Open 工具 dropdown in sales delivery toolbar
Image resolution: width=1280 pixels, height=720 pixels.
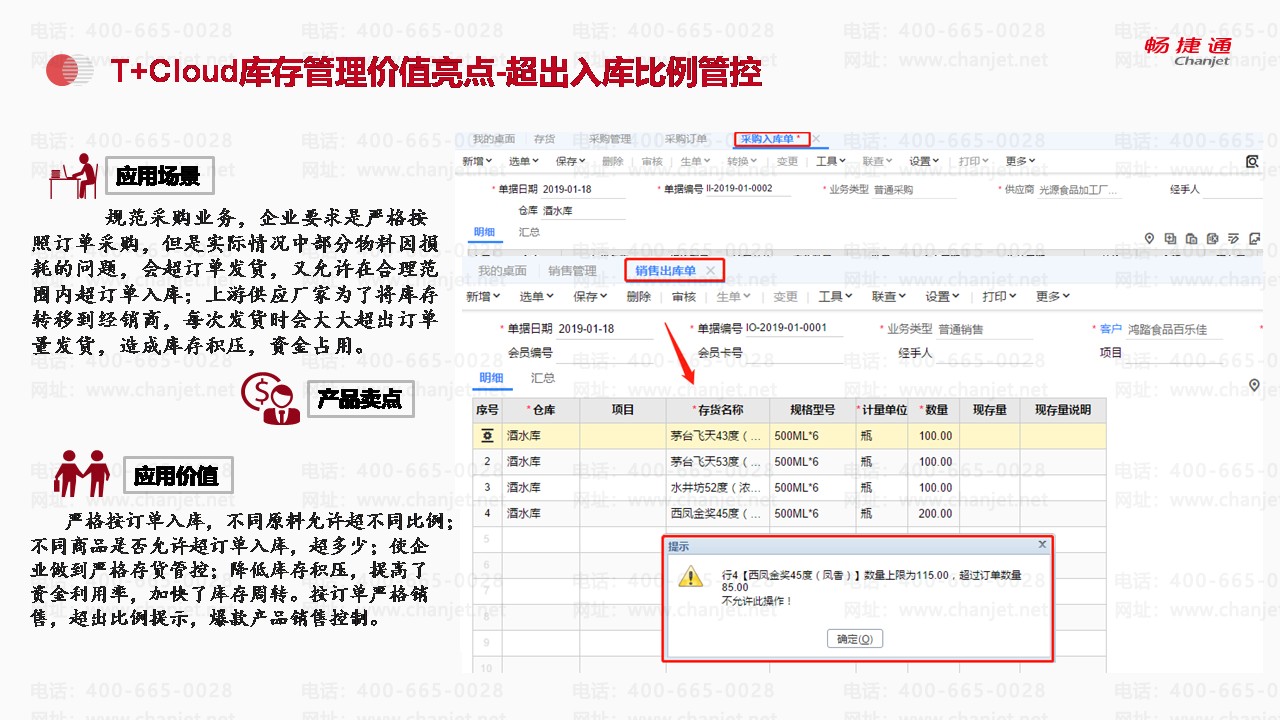pyautogui.click(x=836, y=297)
